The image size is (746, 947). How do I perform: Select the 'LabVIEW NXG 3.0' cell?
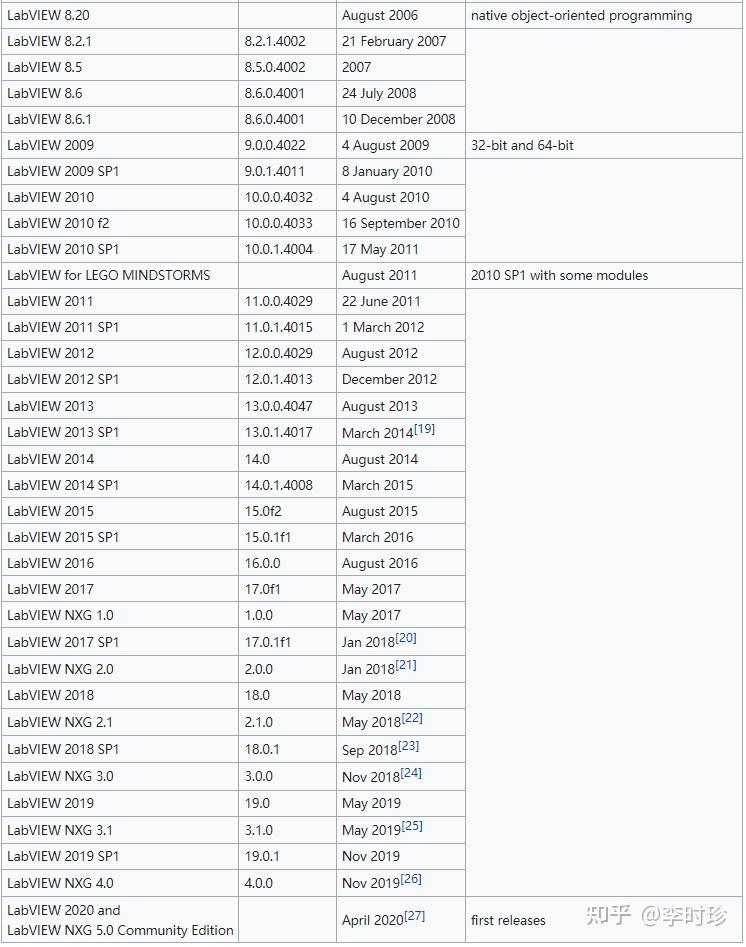[120, 775]
